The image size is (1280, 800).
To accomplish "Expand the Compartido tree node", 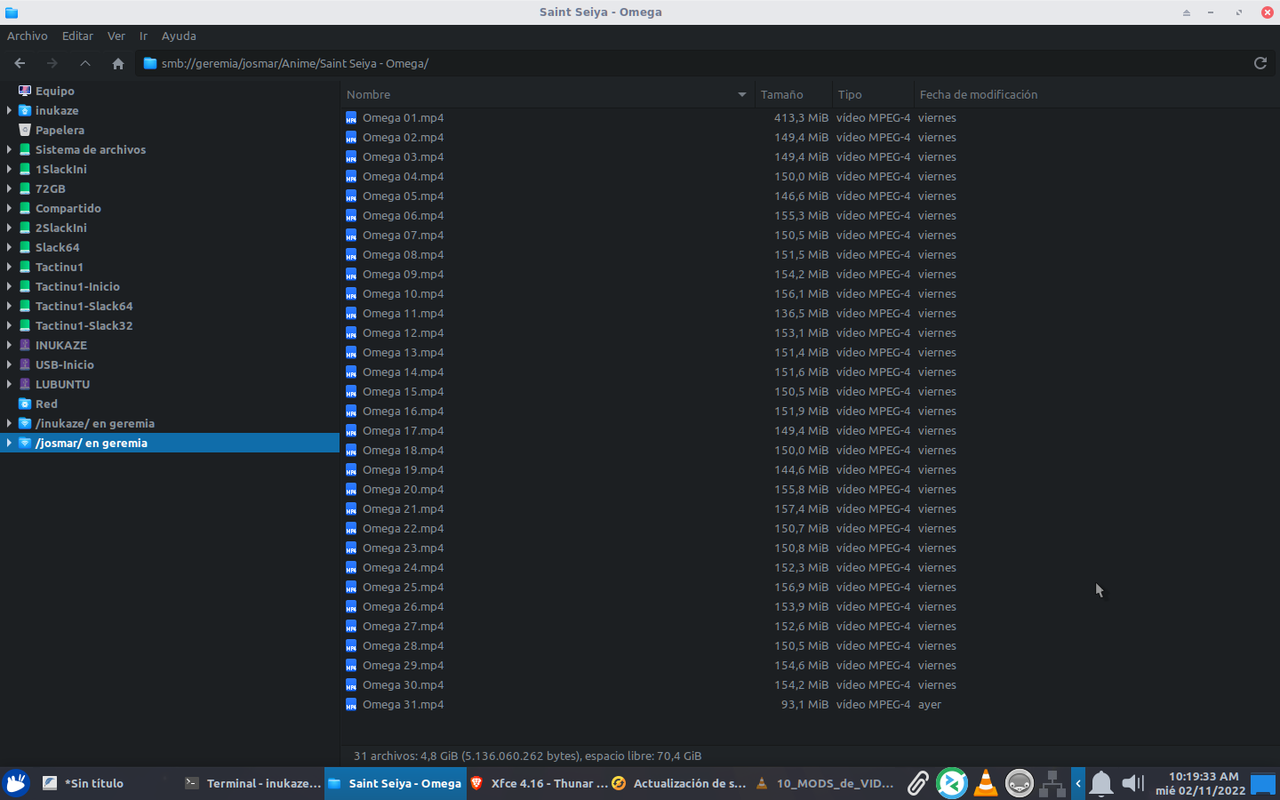I will (x=9, y=209).
